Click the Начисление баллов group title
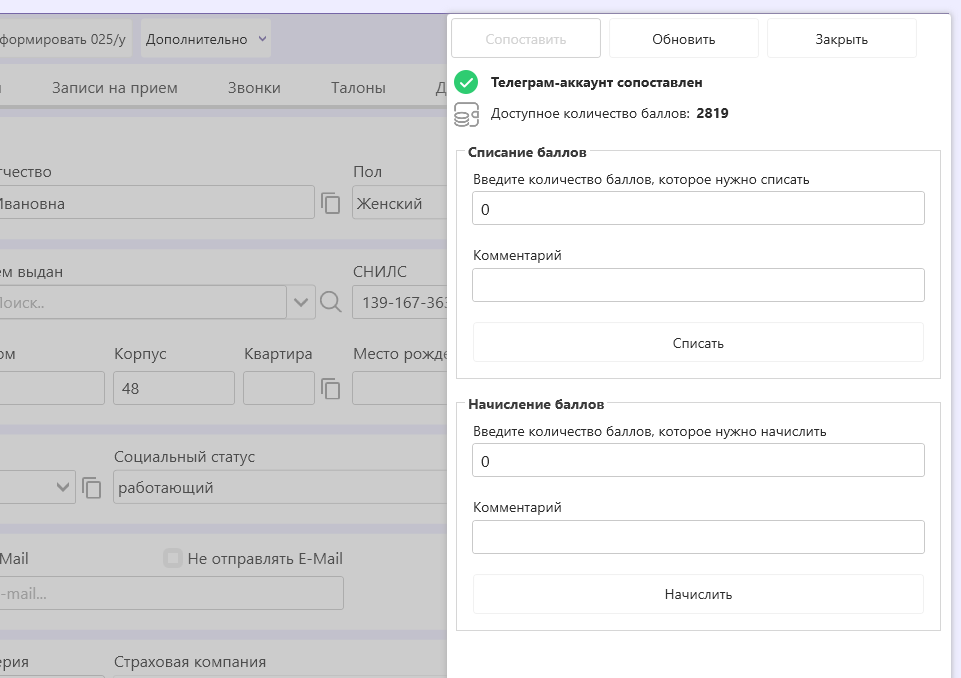 (536, 404)
